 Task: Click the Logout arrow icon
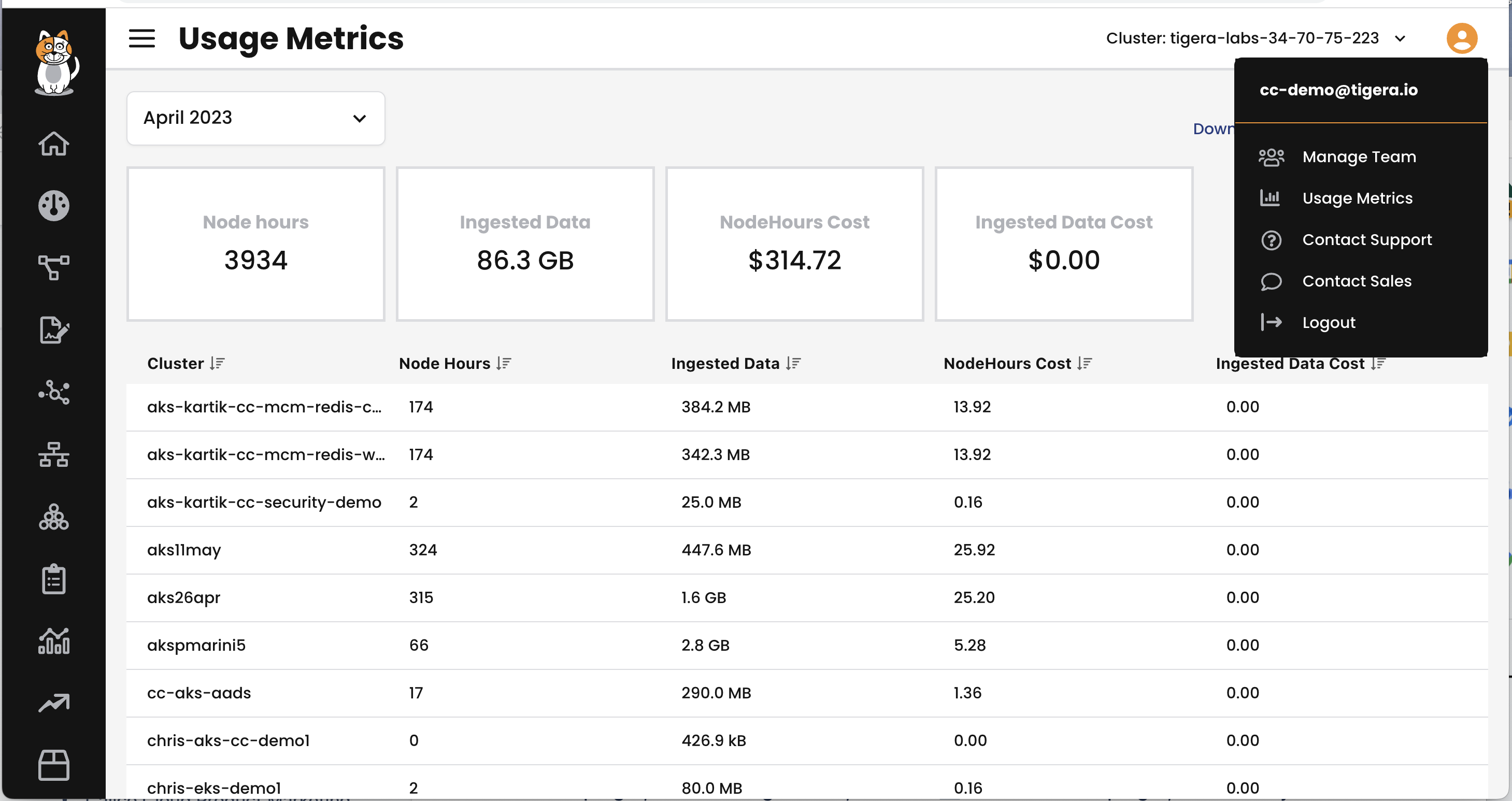pos(1272,323)
